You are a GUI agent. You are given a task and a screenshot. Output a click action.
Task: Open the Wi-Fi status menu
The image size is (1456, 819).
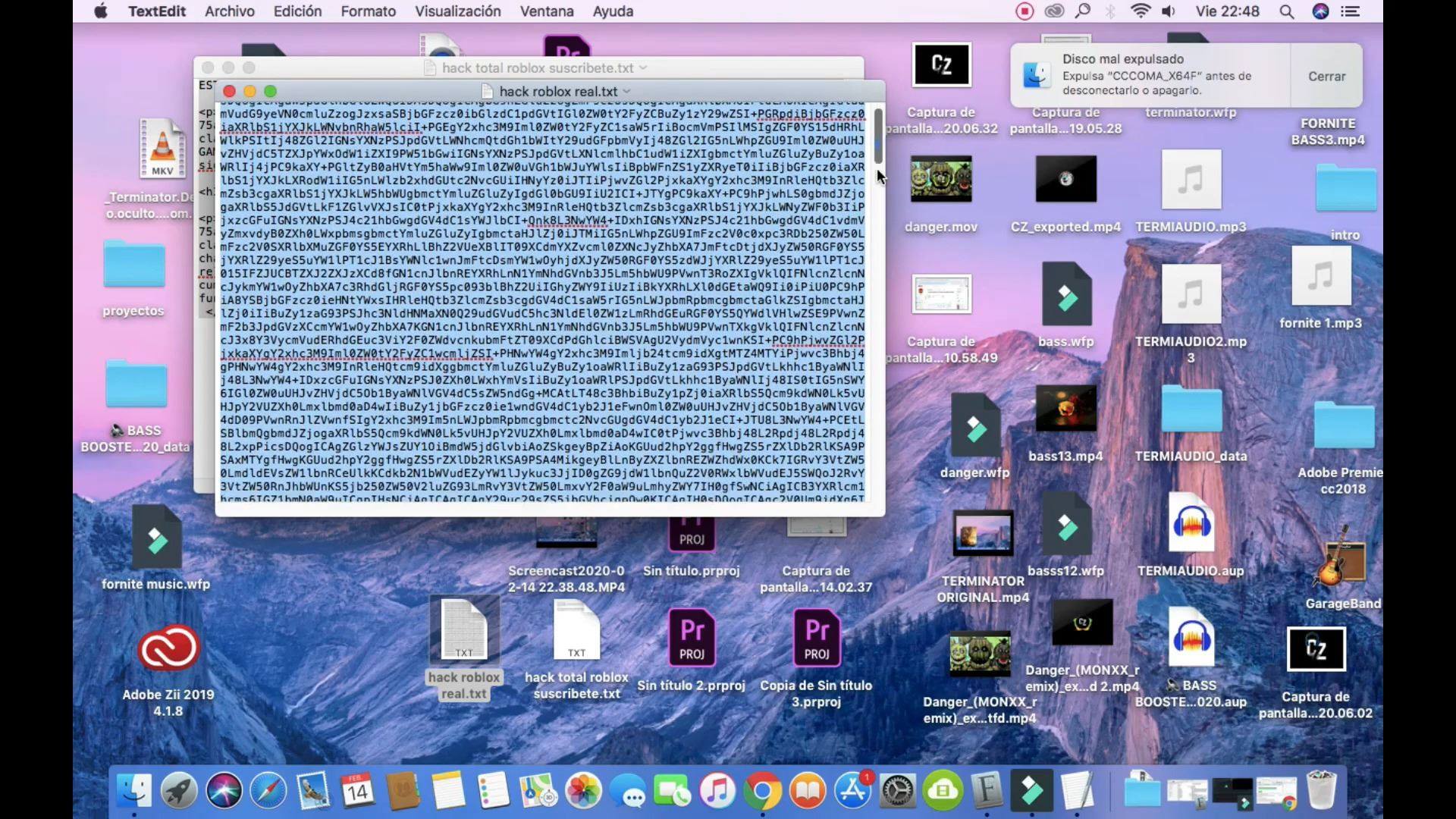pos(1140,11)
